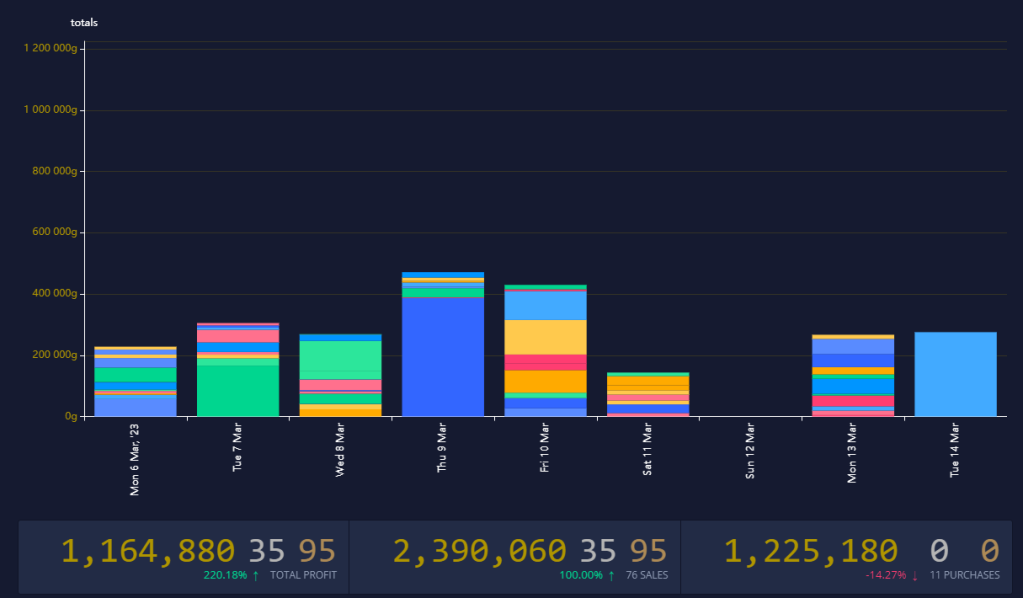The height and width of the screenshot is (598, 1023).
Task: Click the Sat 11 Mar stacked bar
Action: [x=648, y=394]
